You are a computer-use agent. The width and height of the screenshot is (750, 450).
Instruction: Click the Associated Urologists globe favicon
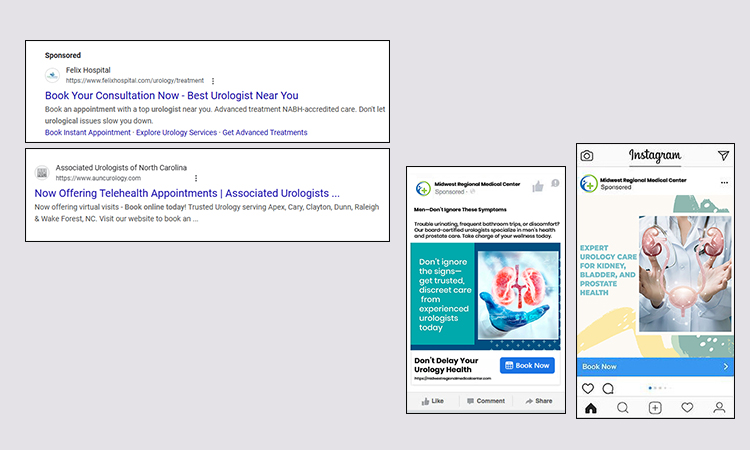[x=42, y=173]
